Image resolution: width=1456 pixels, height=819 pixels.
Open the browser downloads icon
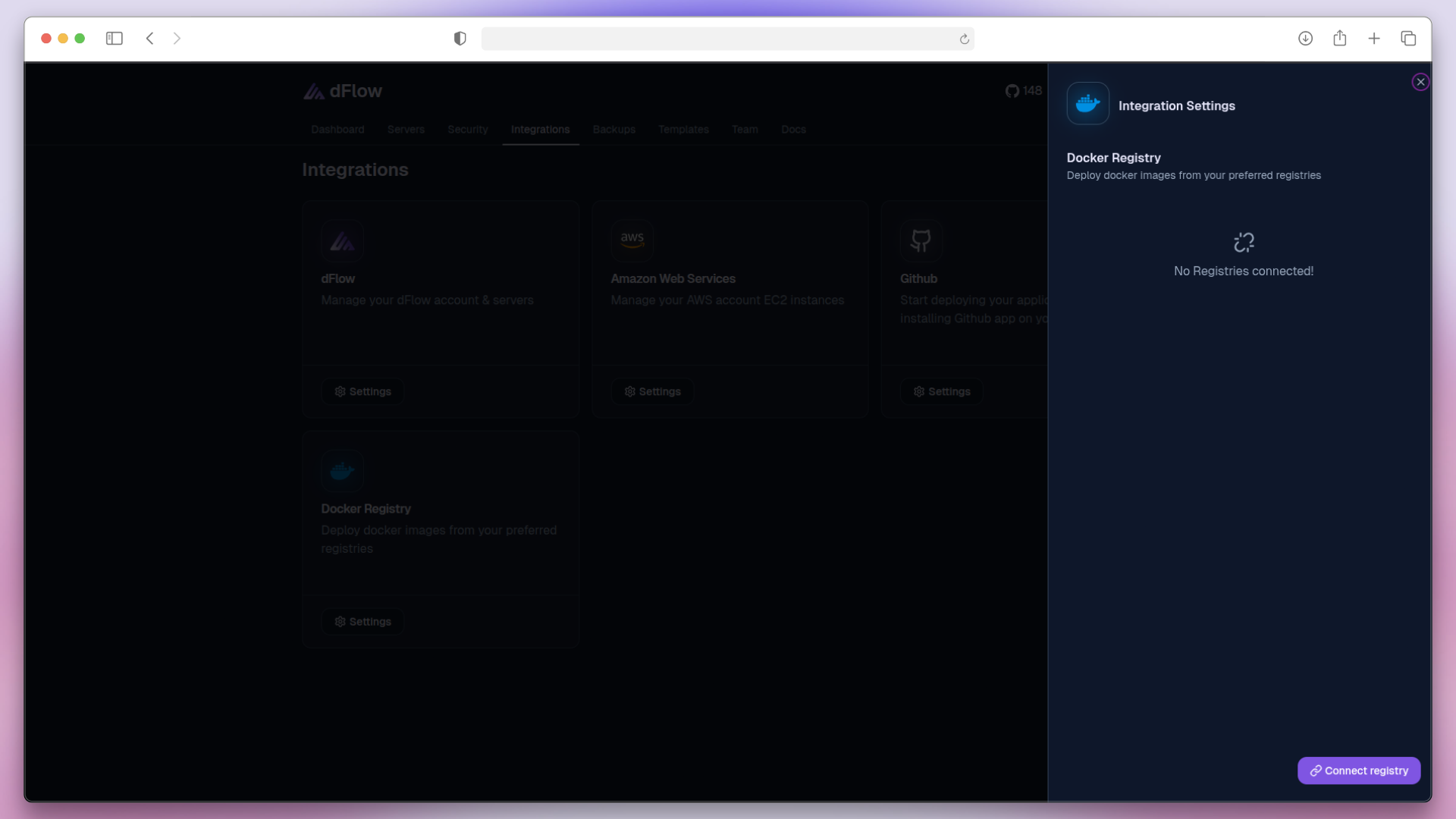point(1305,39)
